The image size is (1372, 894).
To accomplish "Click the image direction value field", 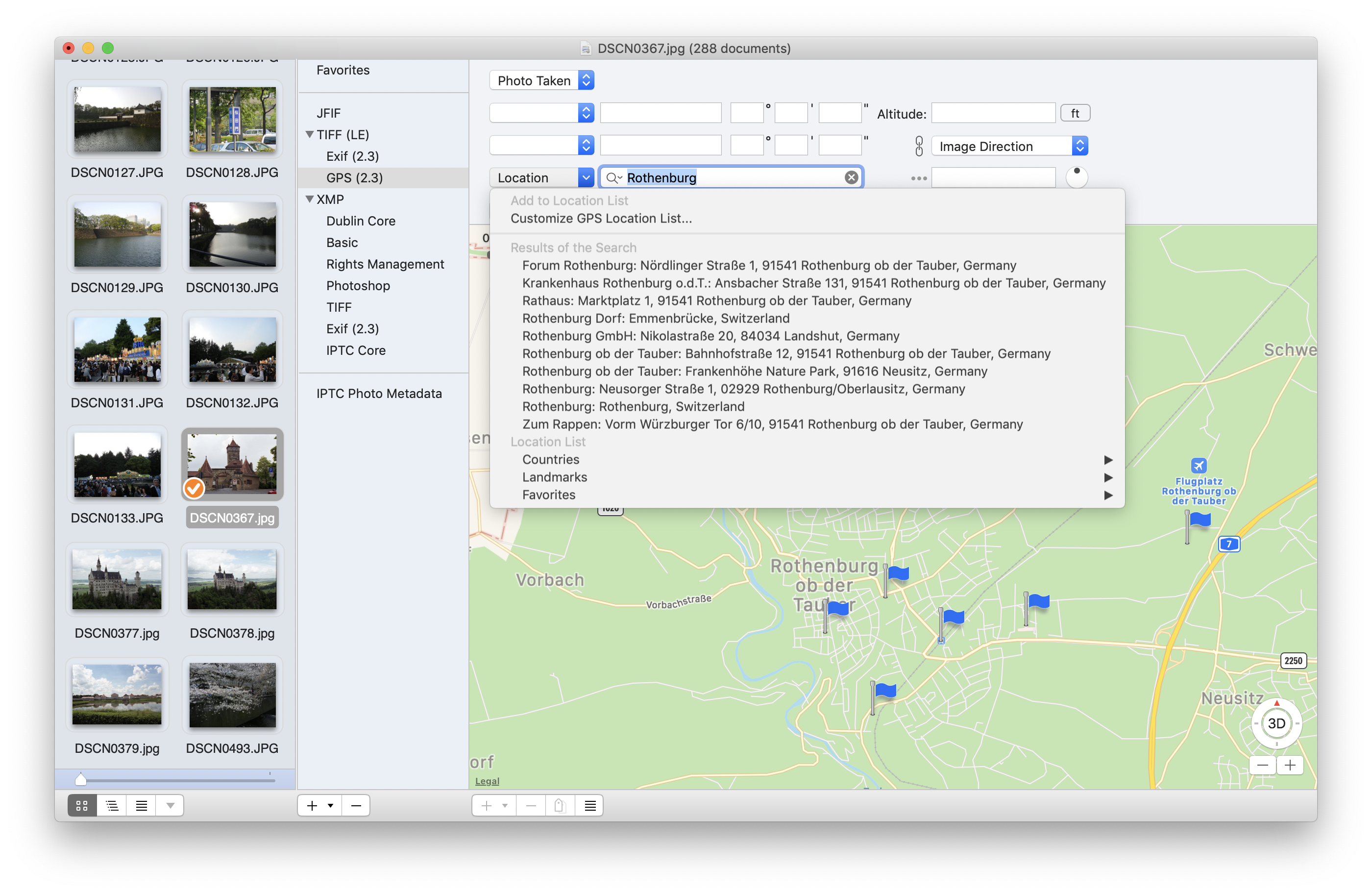I will (993, 177).
